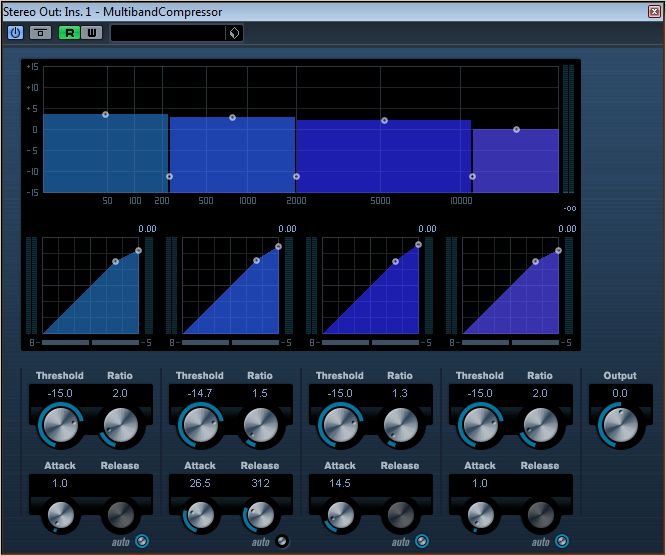Click crossover handle near 10000 Hz
Image resolution: width=666 pixels, height=556 pixels.
[472, 176]
